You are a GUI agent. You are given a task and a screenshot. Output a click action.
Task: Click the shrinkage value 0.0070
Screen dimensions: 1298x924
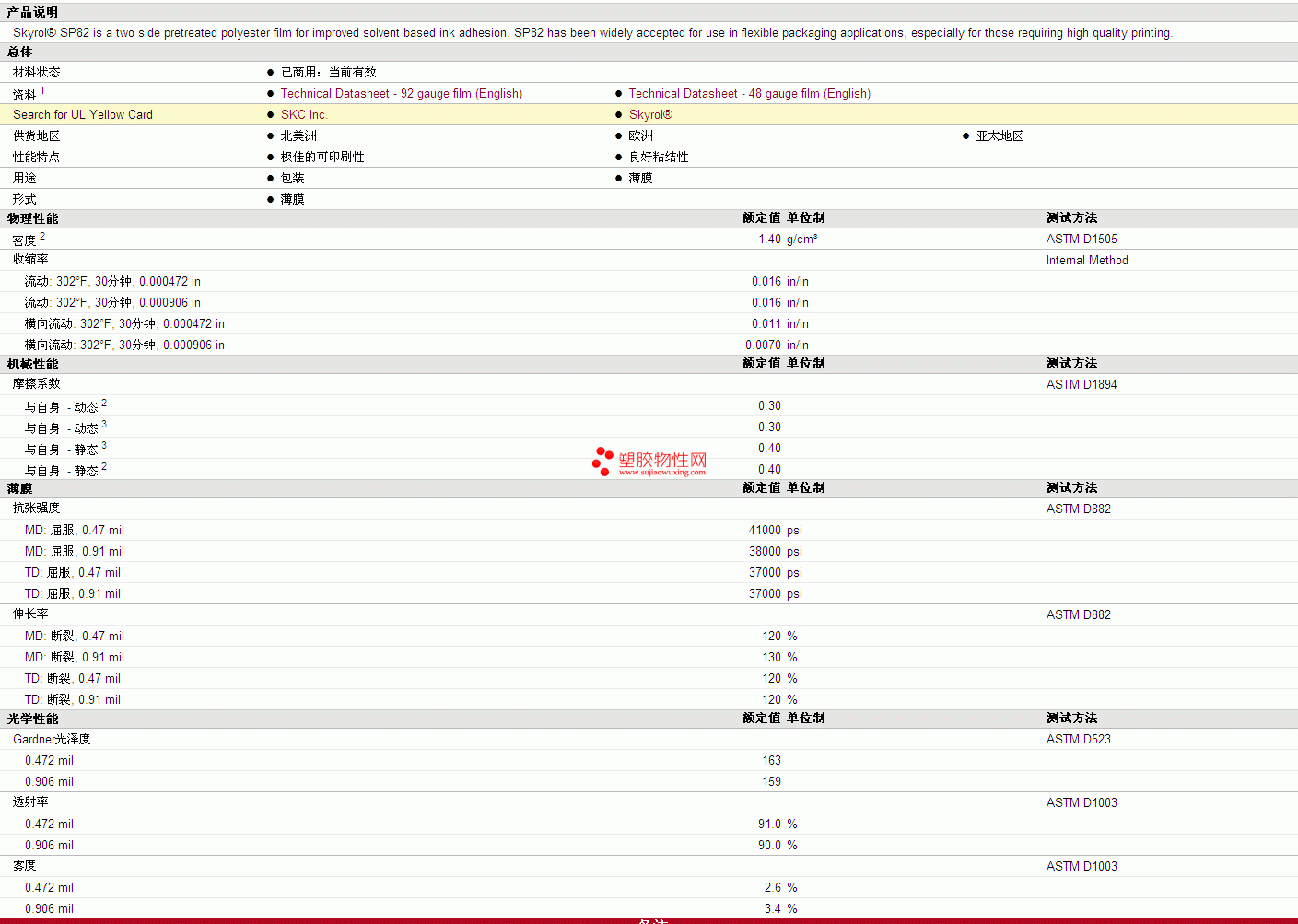pyautogui.click(x=764, y=345)
